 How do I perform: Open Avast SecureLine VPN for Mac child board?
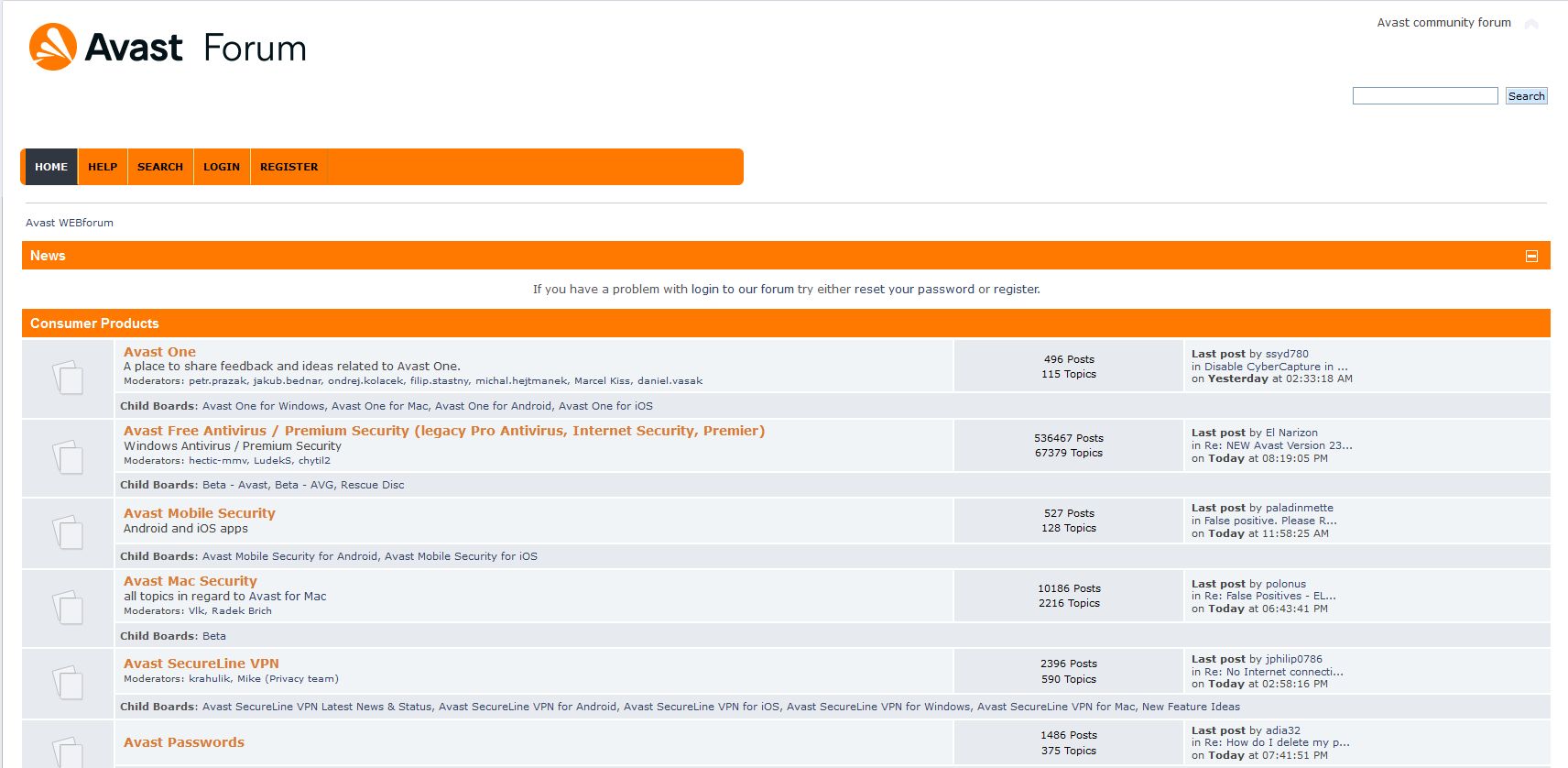[x=1056, y=707]
